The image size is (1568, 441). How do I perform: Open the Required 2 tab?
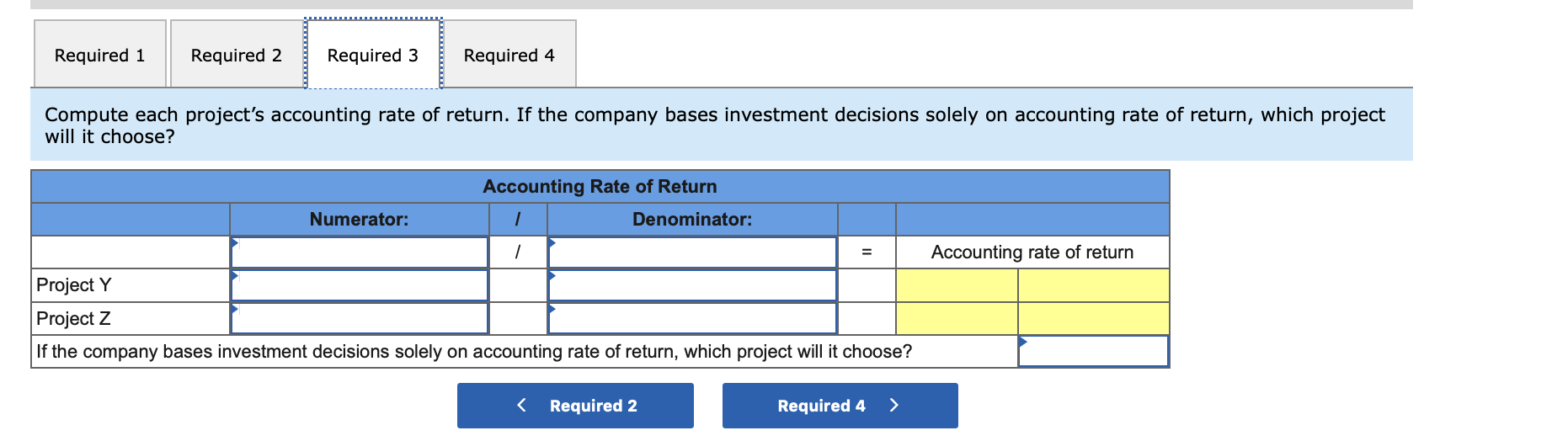tap(236, 56)
